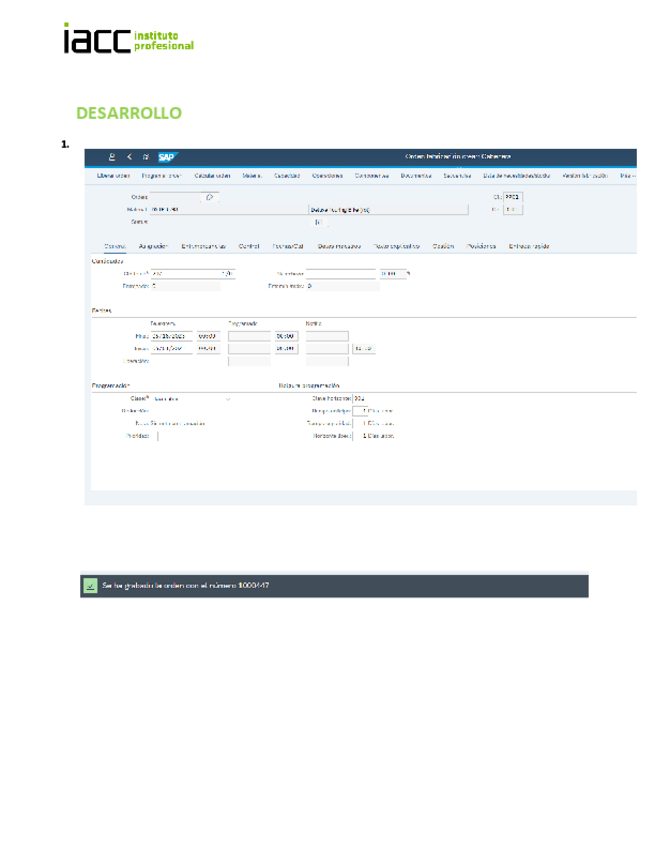Open the Fechas/Ctd tab

pos(288,247)
